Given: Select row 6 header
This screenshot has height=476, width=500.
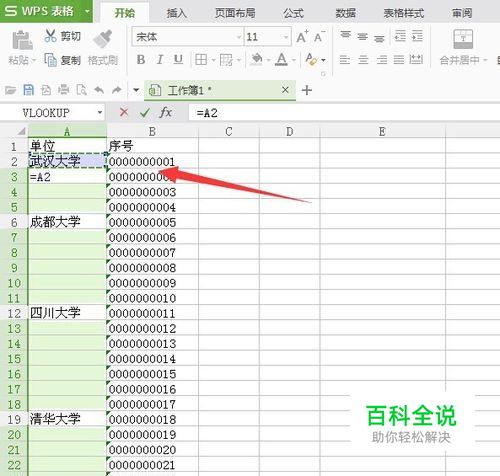Looking at the screenshot, I should [14, 222].
